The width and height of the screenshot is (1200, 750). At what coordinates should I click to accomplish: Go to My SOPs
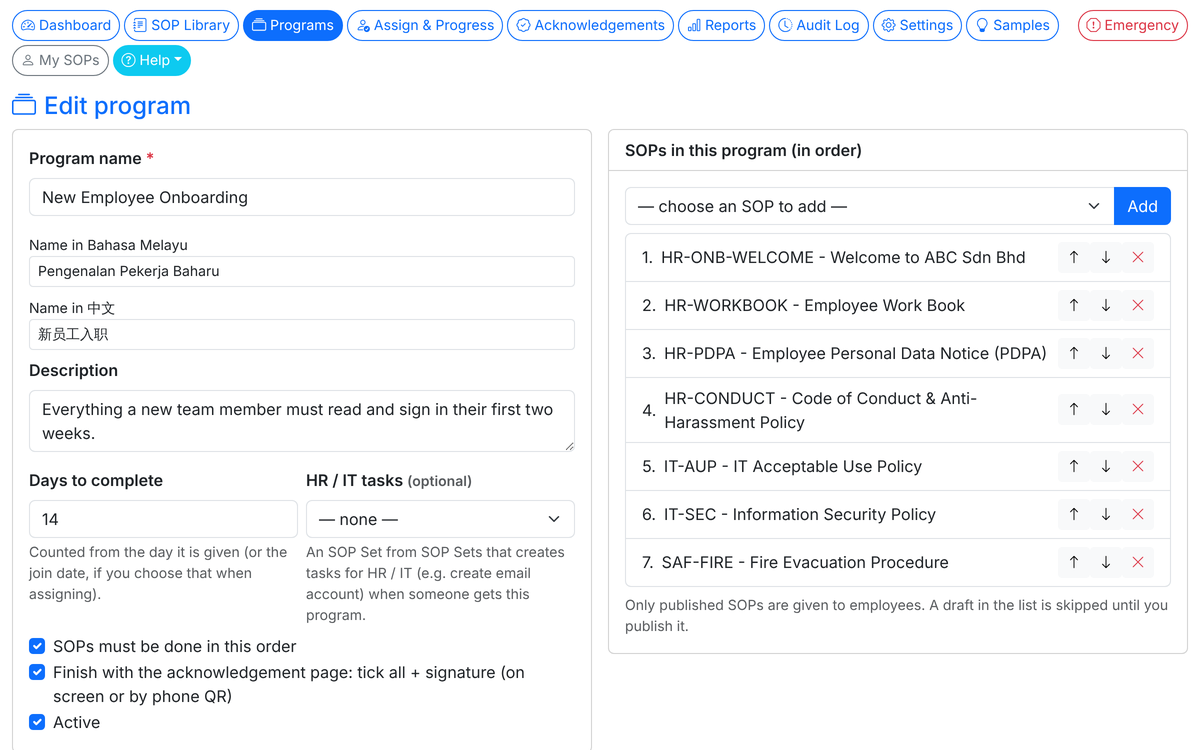(x=60, y=61)
